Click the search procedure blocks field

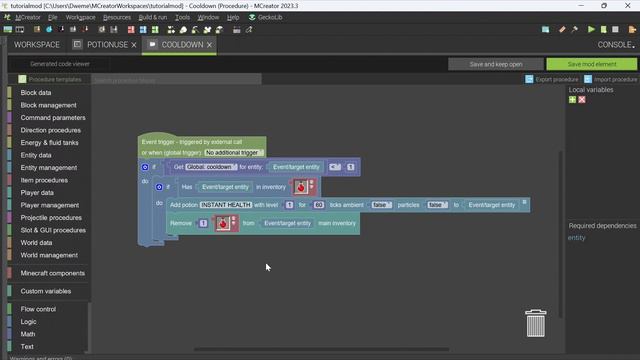176,80
